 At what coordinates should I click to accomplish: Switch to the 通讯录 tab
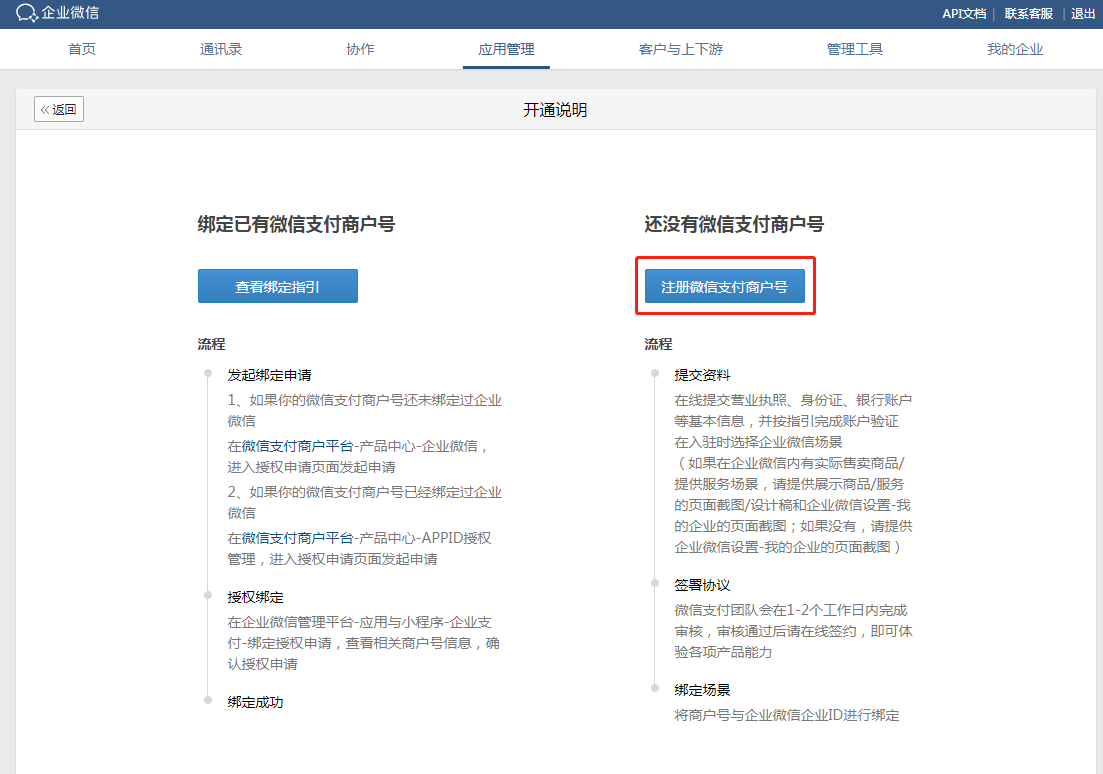click(x=221, y=49)
